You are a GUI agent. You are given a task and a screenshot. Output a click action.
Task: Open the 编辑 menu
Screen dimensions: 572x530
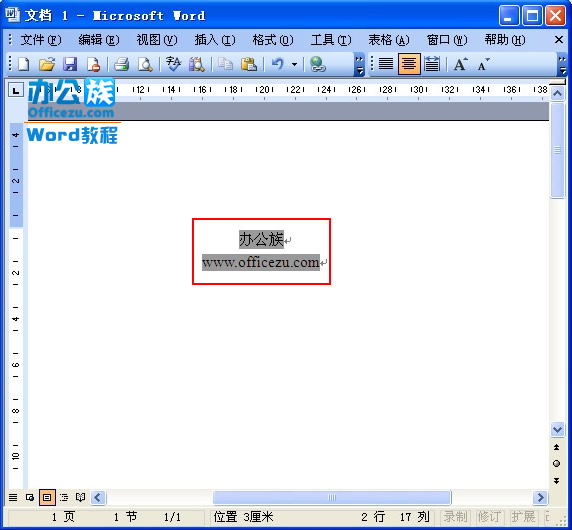98,40
